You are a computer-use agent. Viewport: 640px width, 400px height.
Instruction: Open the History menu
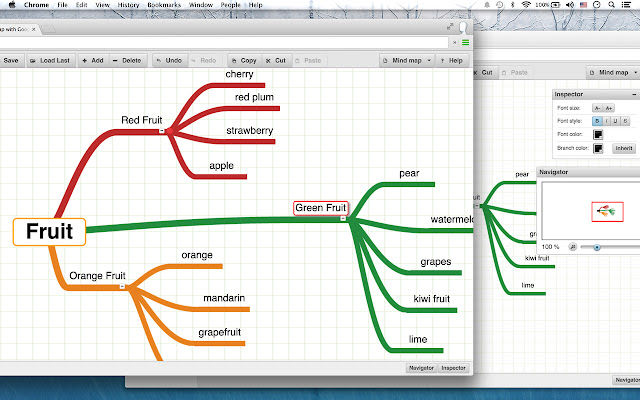tap(128, 5)
